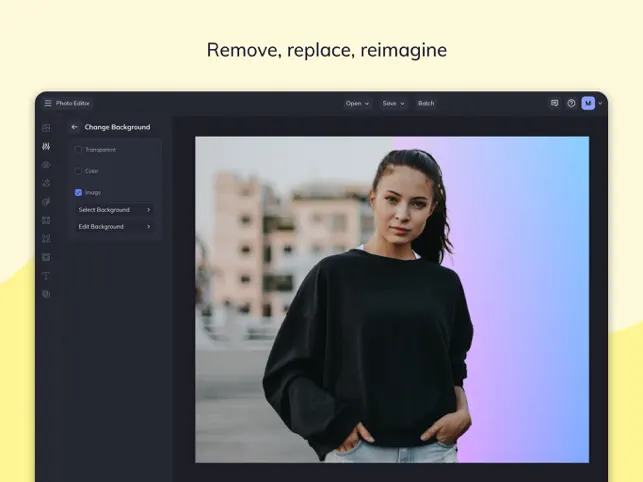Viewport: 643px width, 482px height.
Task: Expand the Open dropdown menu
Action: [x=357, y=103]
